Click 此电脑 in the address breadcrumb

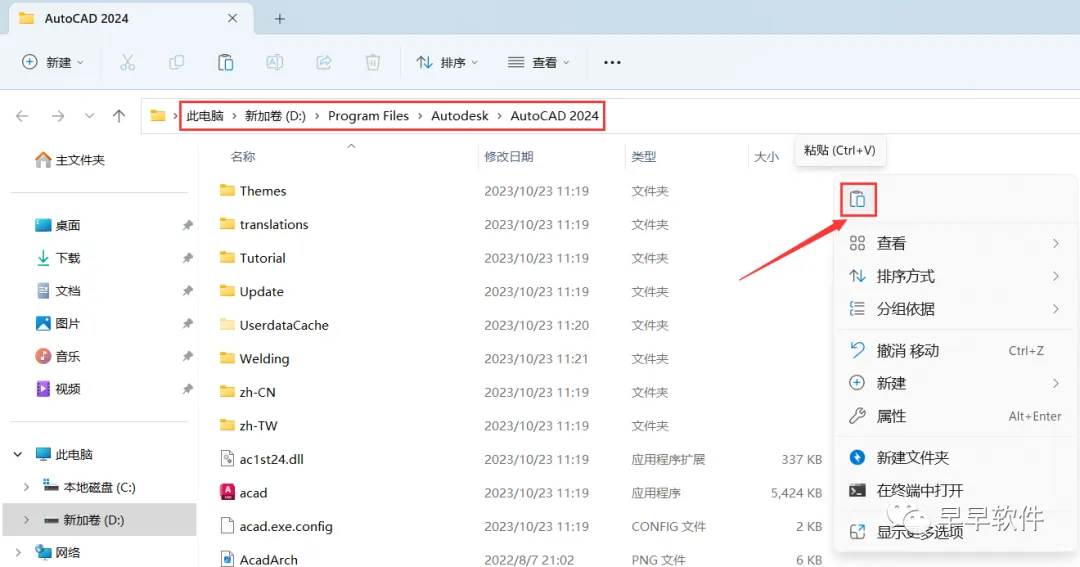pyautogui.click(x=205, y=116)
